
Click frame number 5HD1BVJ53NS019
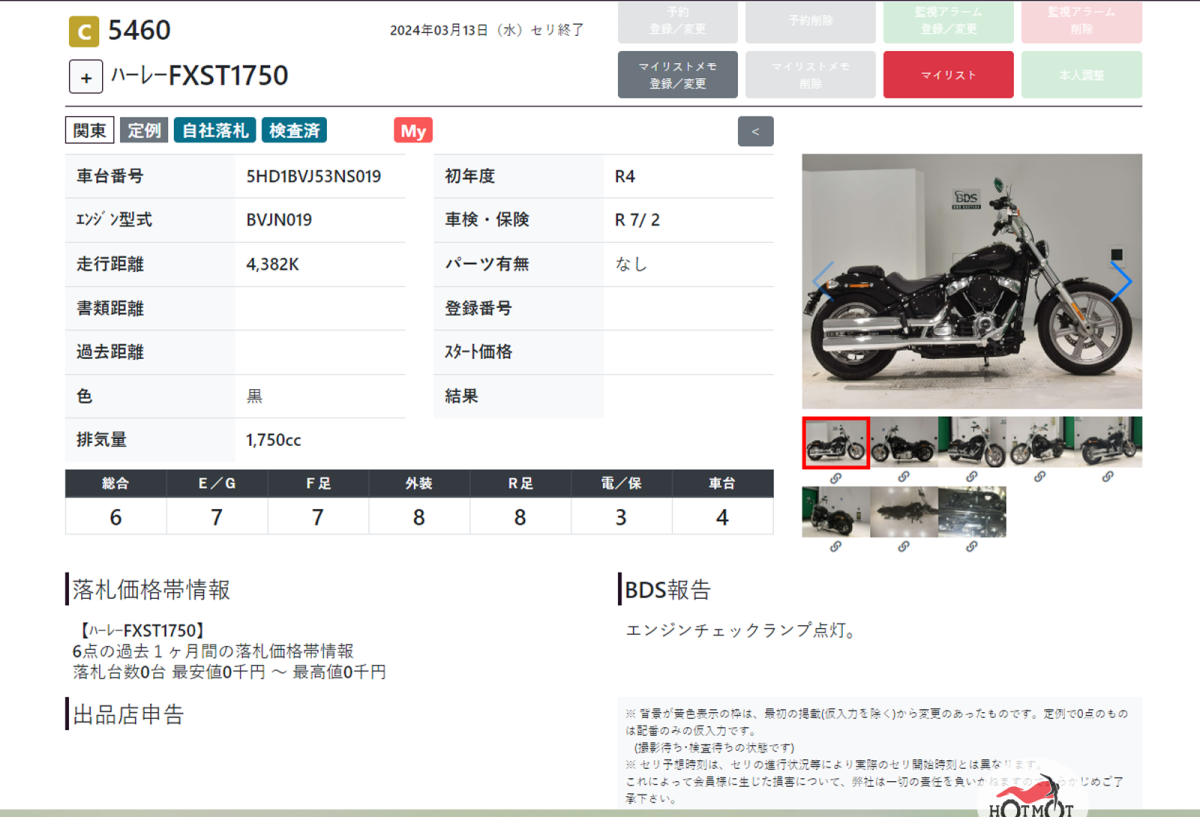click(x=313, y=177)
